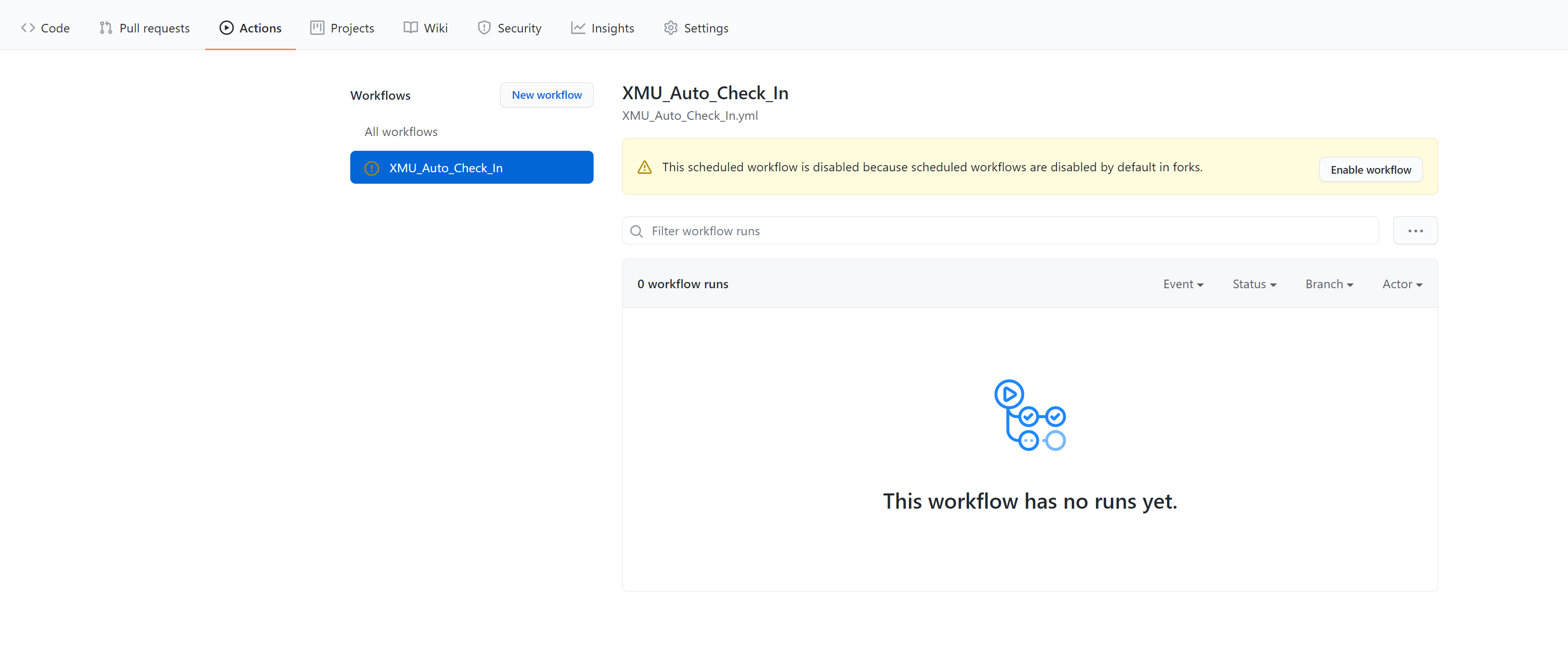
Task: Open the Status filter dropdown
Action: point(1254,284)
